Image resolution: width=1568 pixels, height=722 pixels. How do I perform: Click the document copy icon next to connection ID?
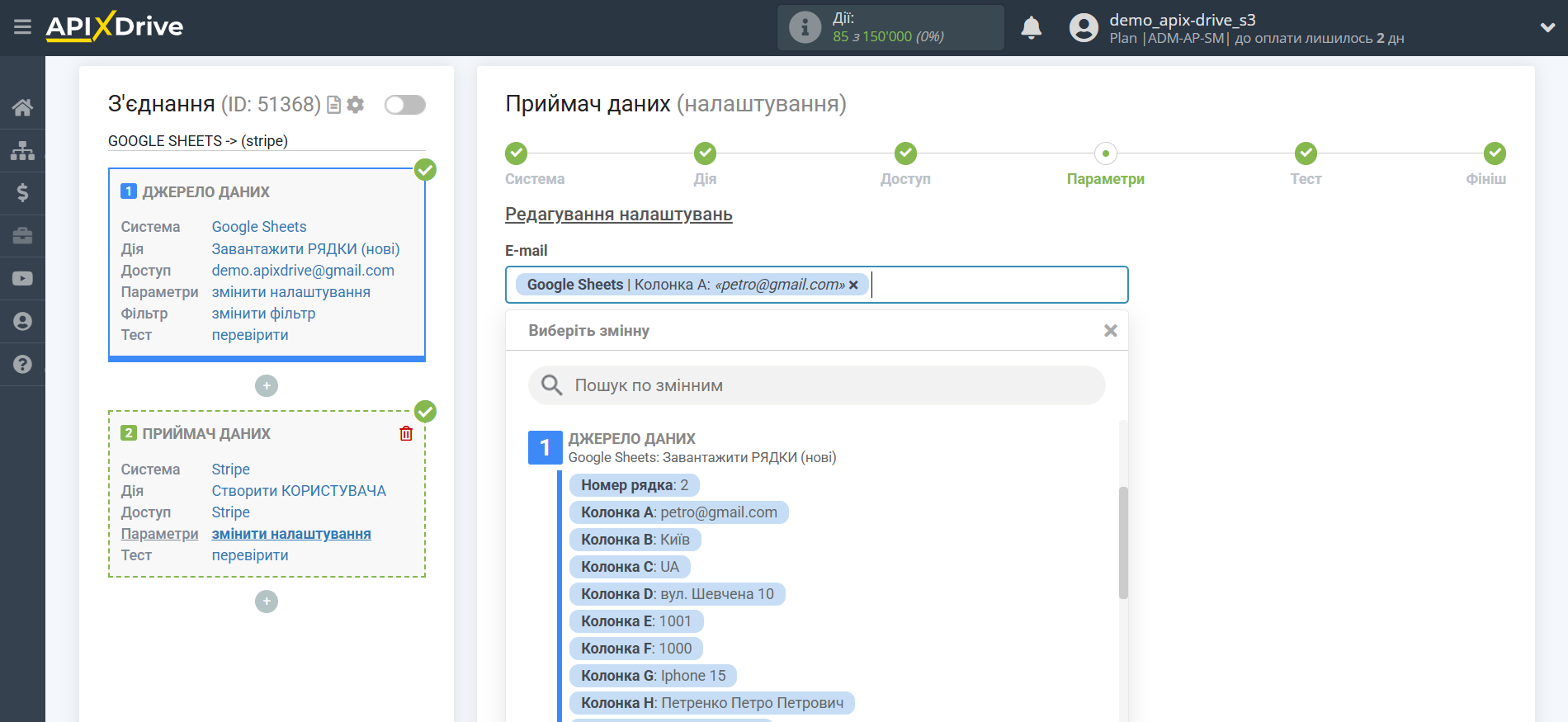pyautogui.click(x=333, y=105)
